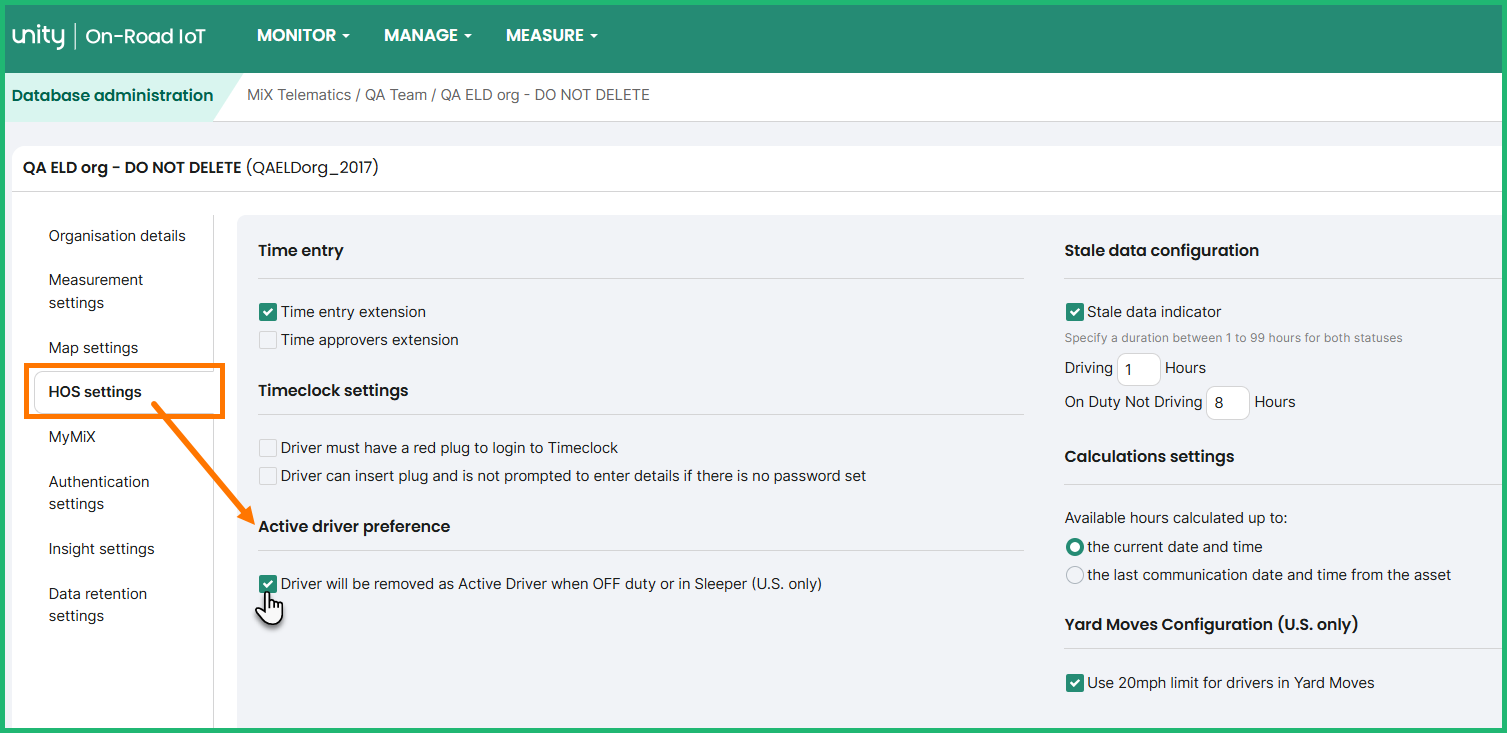Go to Authentication settings section
The height and width of the screenshot is (733, 1507).
(99, 493)
